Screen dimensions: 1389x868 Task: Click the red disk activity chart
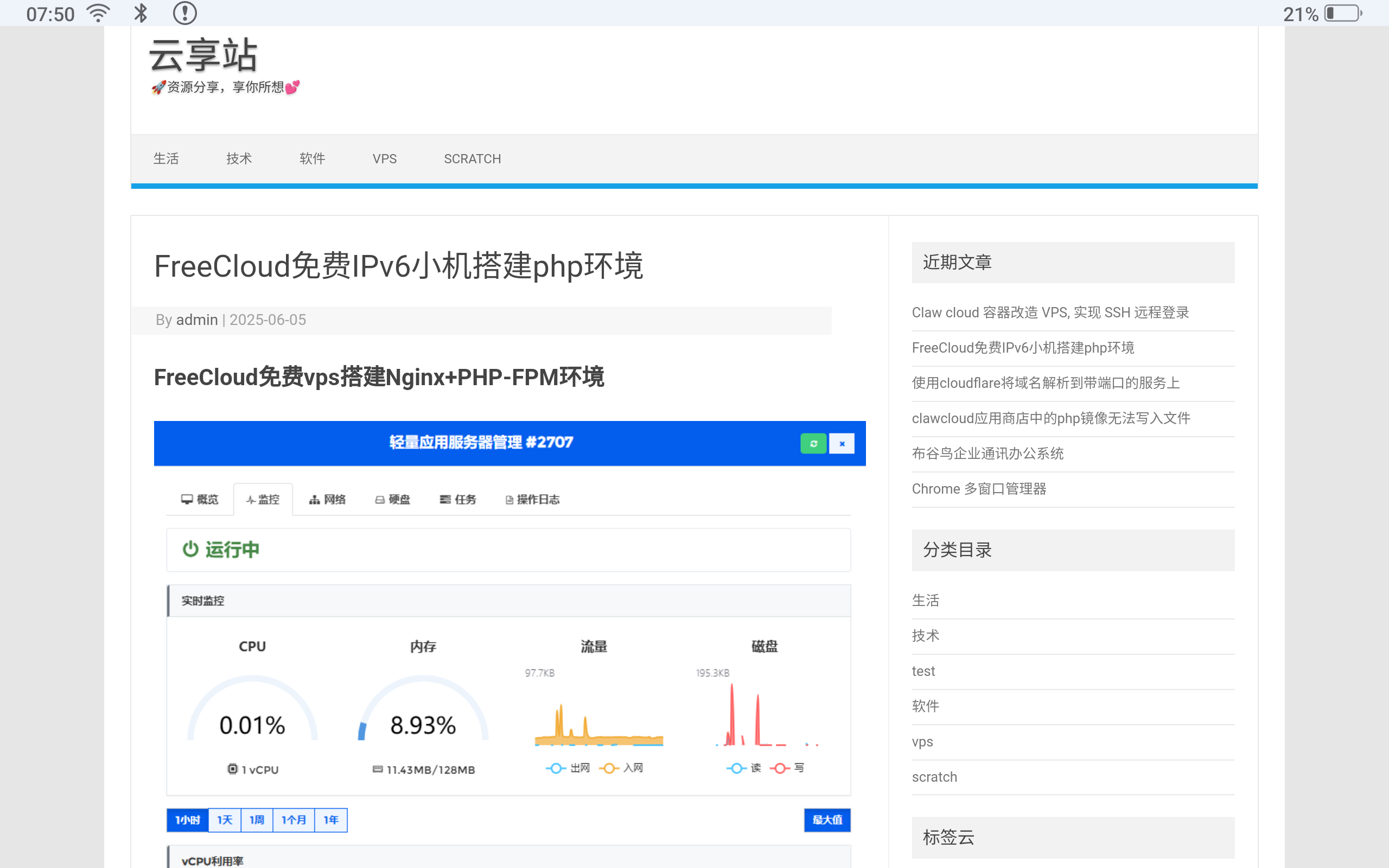766,714
